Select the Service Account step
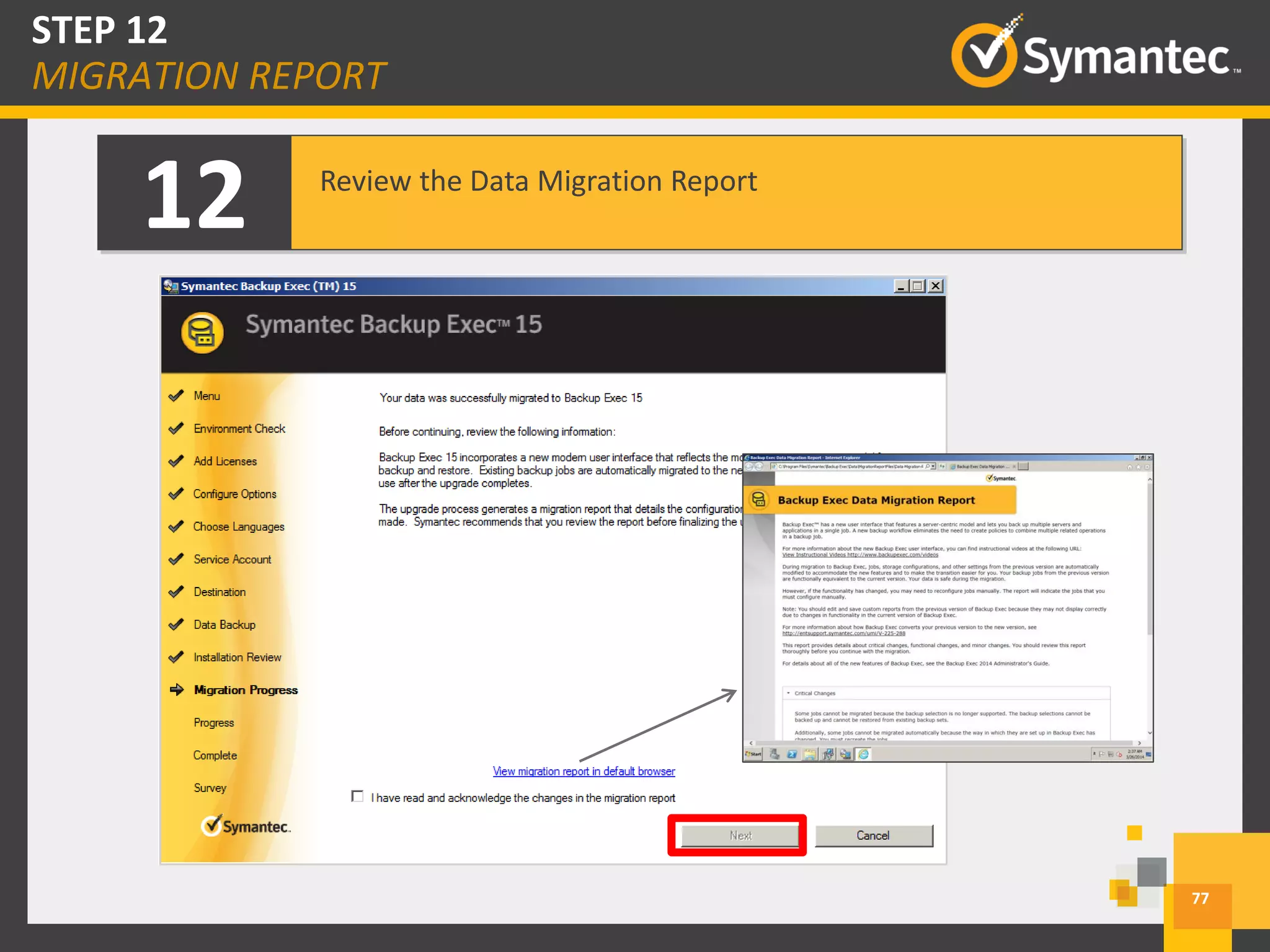Screen dimensions: 1270x952 233,559
